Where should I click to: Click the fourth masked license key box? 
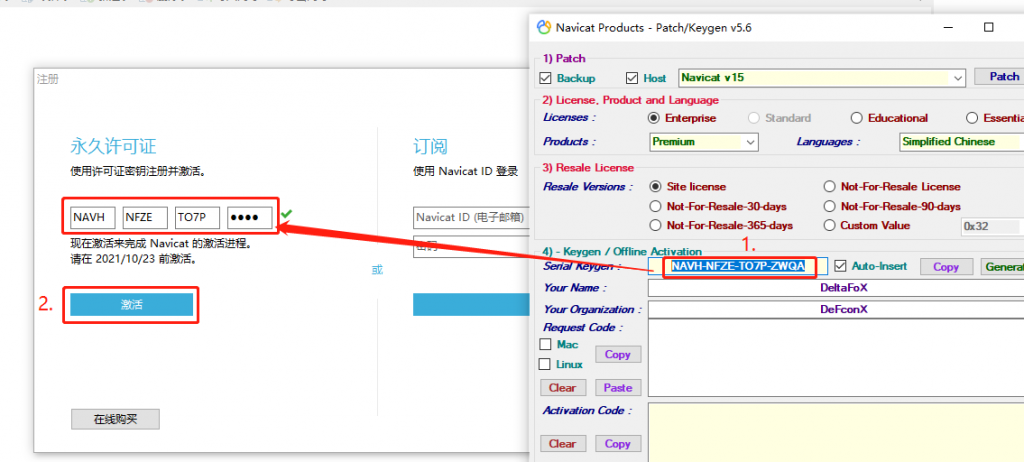[249, 218]
